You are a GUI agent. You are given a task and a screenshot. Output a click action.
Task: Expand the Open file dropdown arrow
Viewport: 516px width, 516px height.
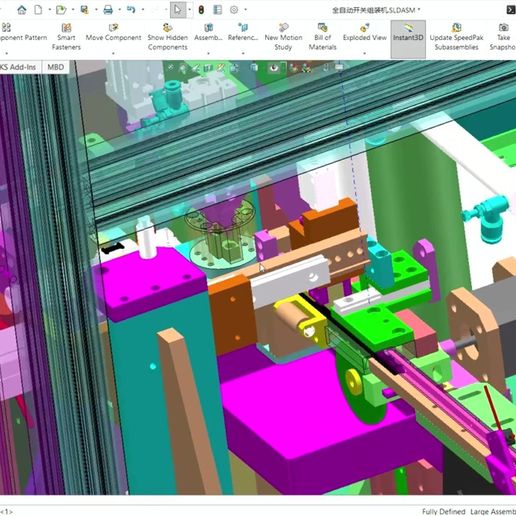(73, 10)
